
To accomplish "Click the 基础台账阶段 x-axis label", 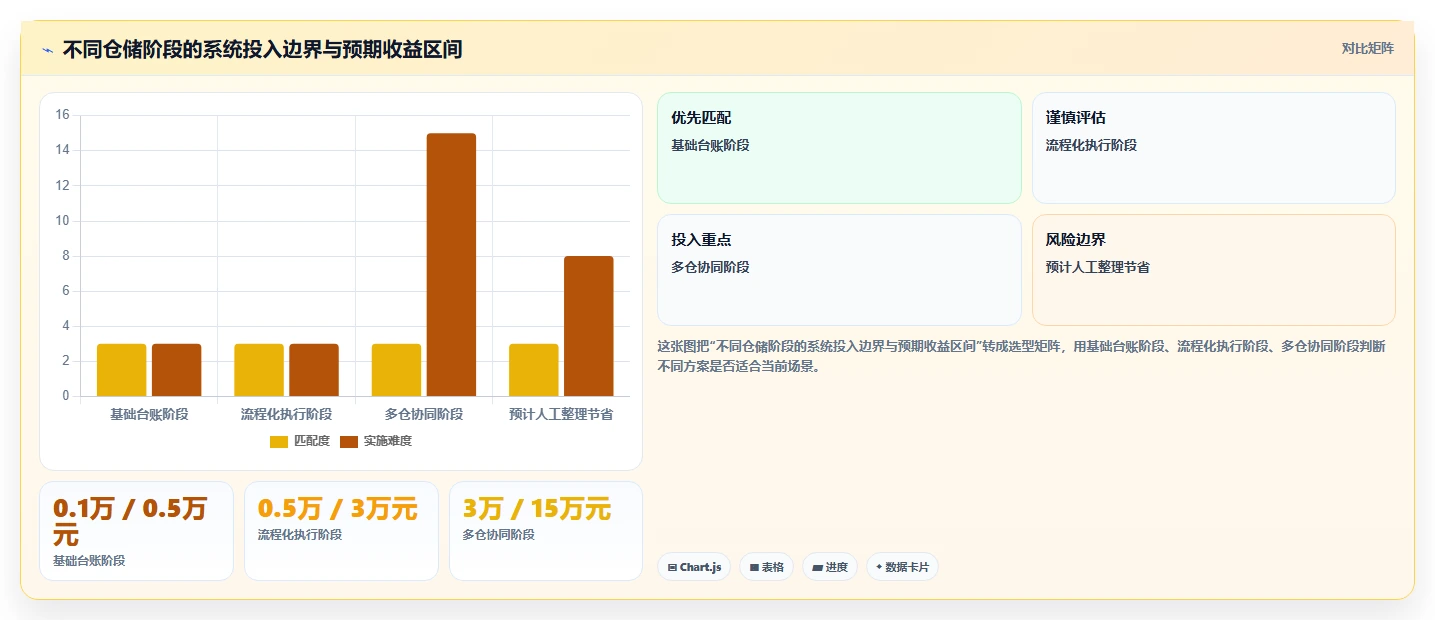I will [x=149, y=414].
